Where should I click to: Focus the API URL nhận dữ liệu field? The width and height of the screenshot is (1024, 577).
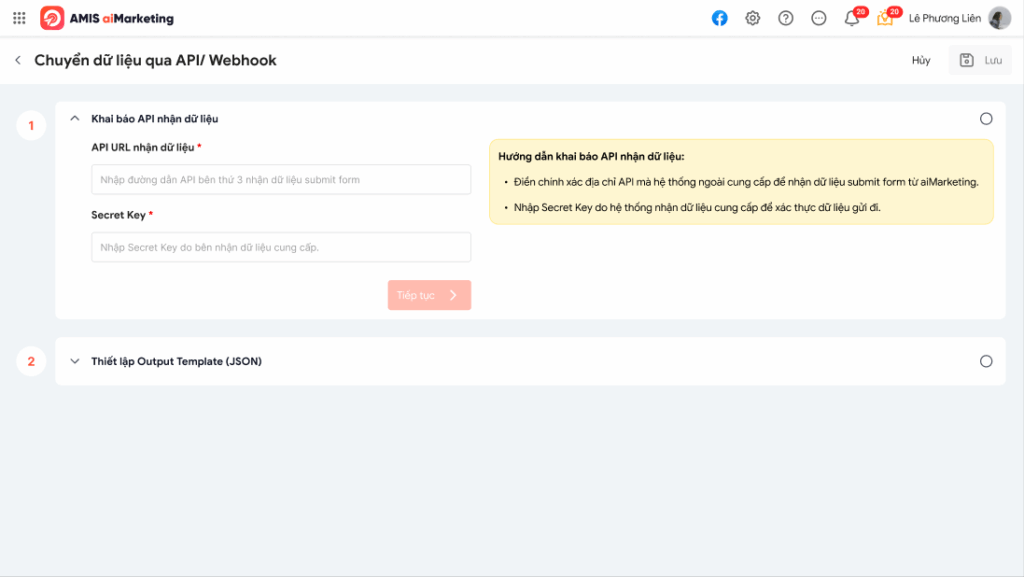click(x=281, y=180)
